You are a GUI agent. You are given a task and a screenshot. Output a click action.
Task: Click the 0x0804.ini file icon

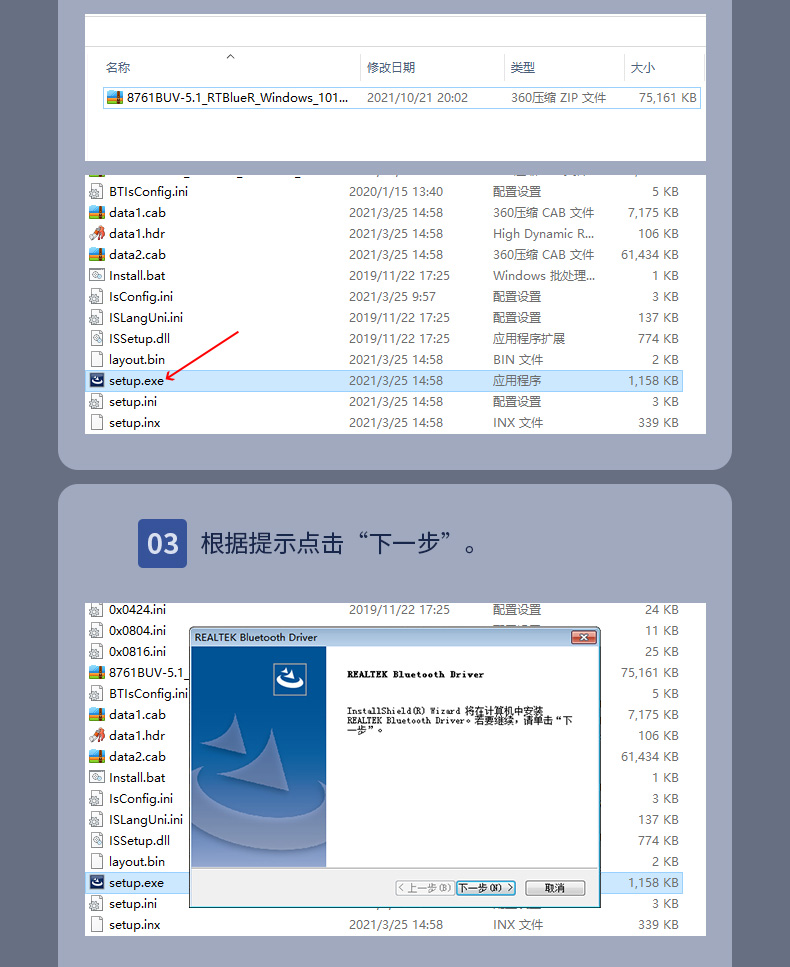coord(96,631)
